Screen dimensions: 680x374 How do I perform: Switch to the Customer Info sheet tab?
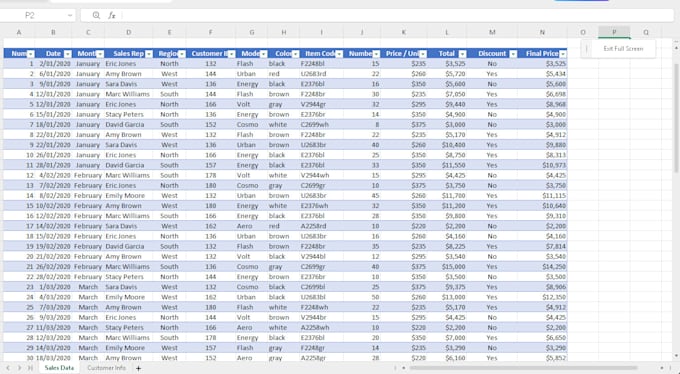tap(106, 368)
